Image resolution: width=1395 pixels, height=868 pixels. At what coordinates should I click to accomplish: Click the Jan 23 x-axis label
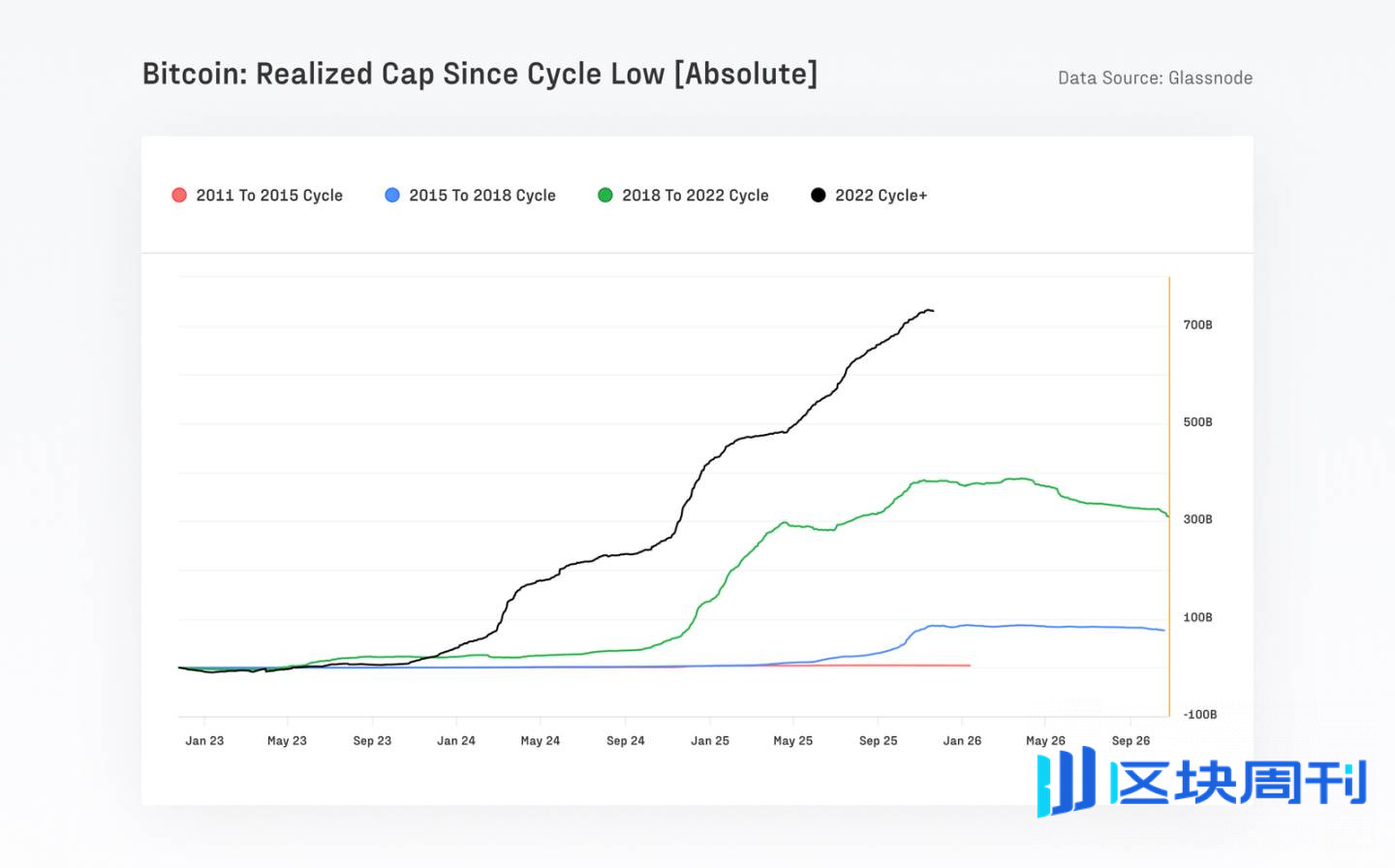[x=204, y=741]
